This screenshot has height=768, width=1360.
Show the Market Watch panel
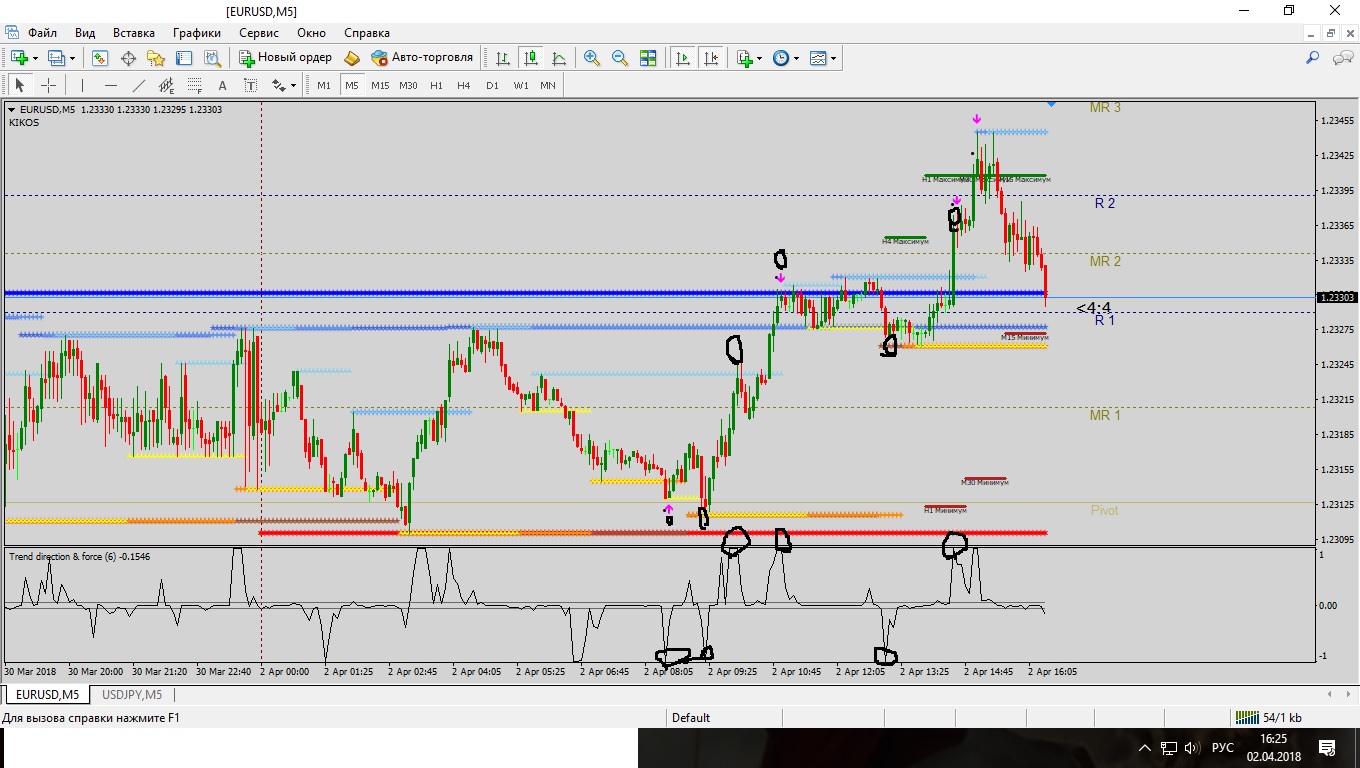[100, 58]
